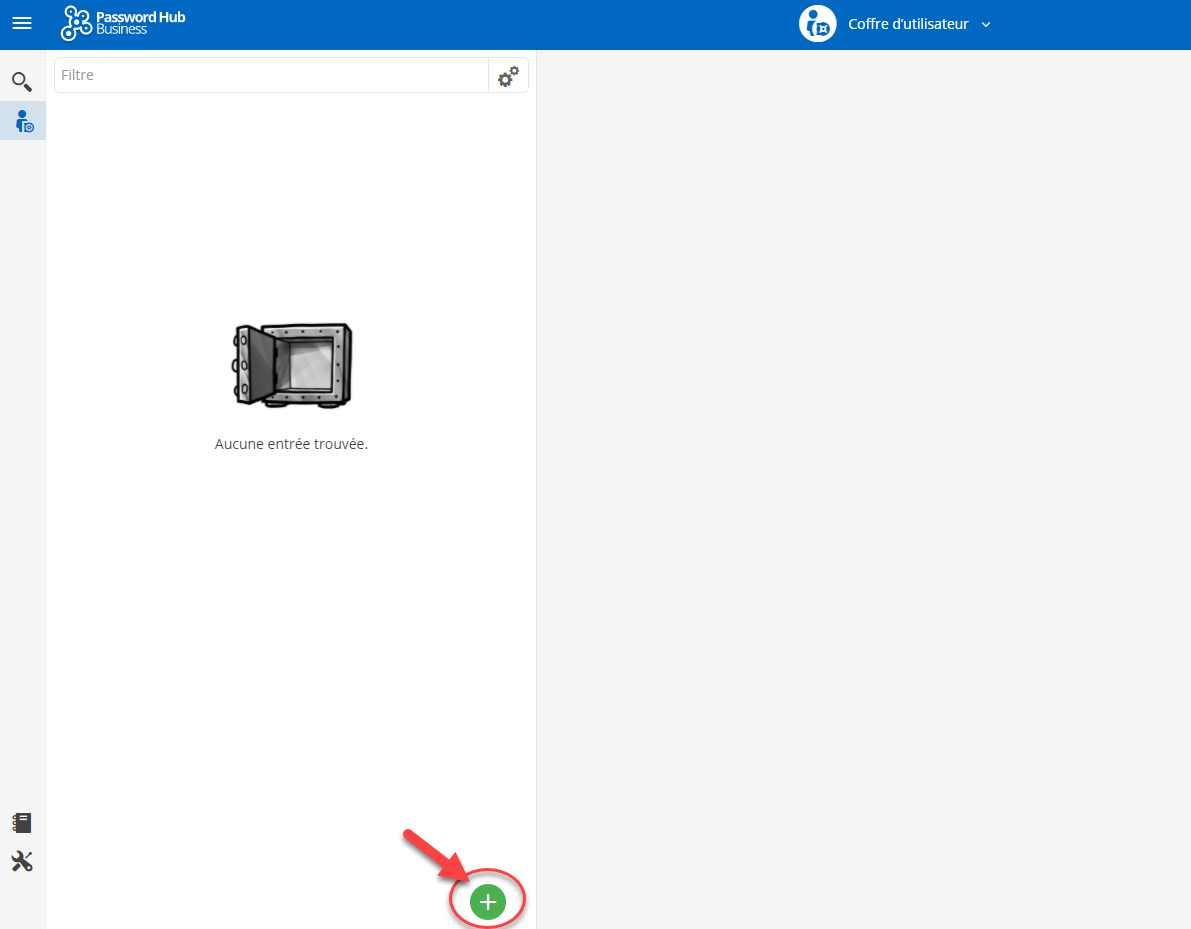Image resolution: width=1191 pixels, height=929 pixels.
Task: Open filter settings gears icon
Action: tap(508, 76)
